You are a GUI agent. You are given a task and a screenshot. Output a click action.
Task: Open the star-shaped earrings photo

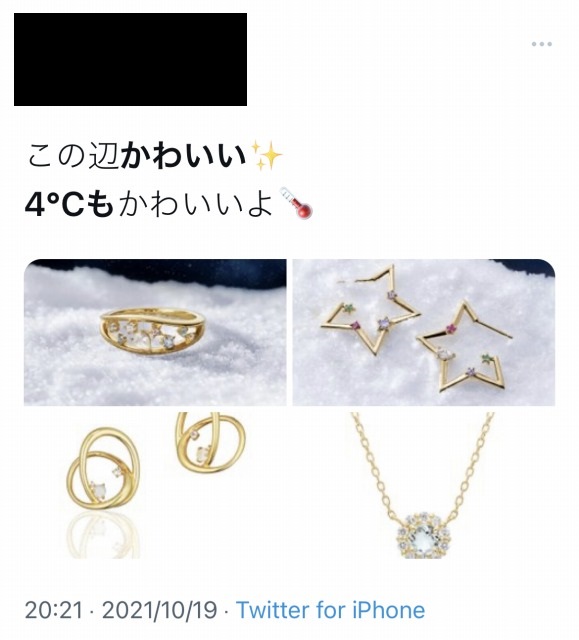[424, 332]
